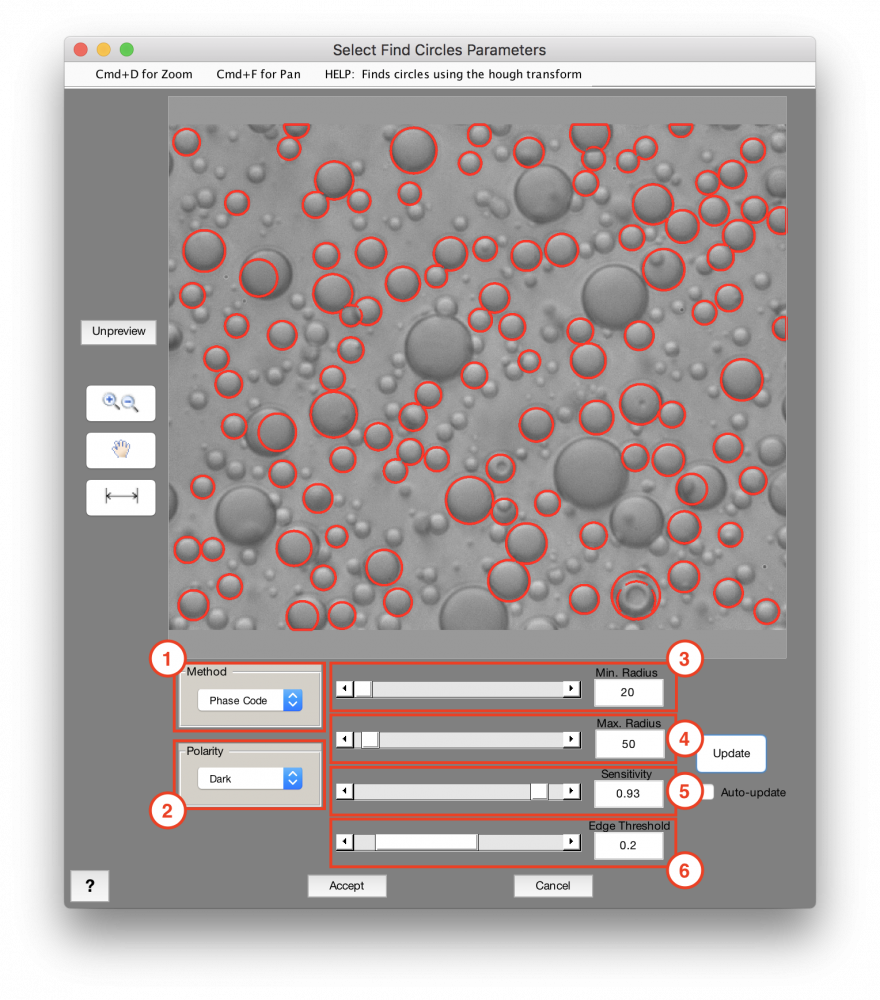This screenshot has width=880, height=1000.
Task: Click the Cancel button
Action: pyautogui.click(x=553, y=886)
